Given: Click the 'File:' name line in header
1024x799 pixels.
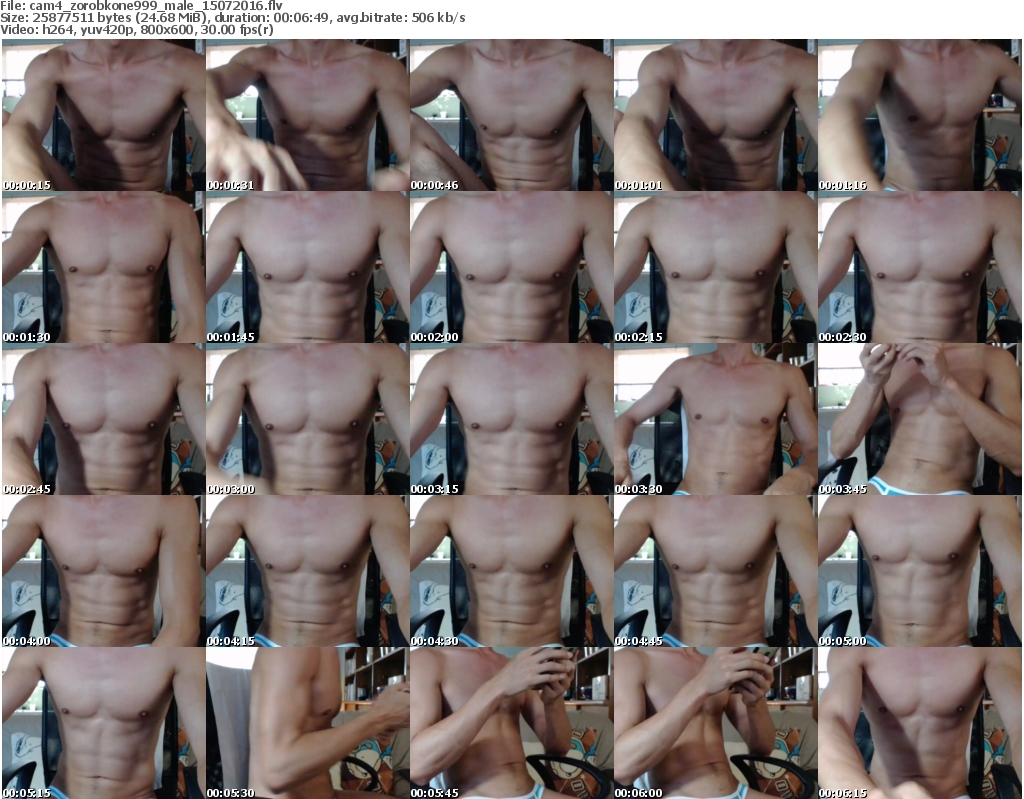Looking at the screenshot, I should (x=141, y=6).
